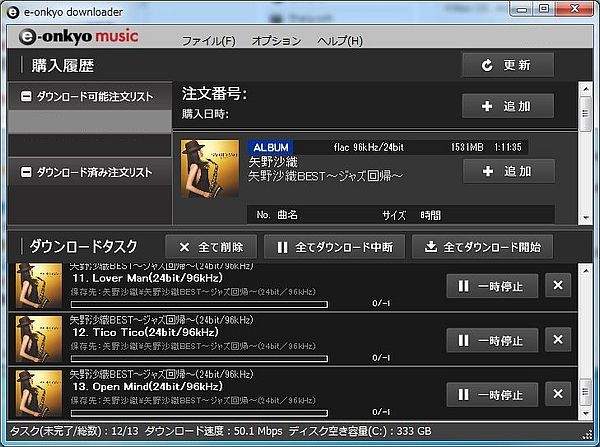Click the track title 12. Tico Tico(24bit/96kHz)

coord(145,332)
